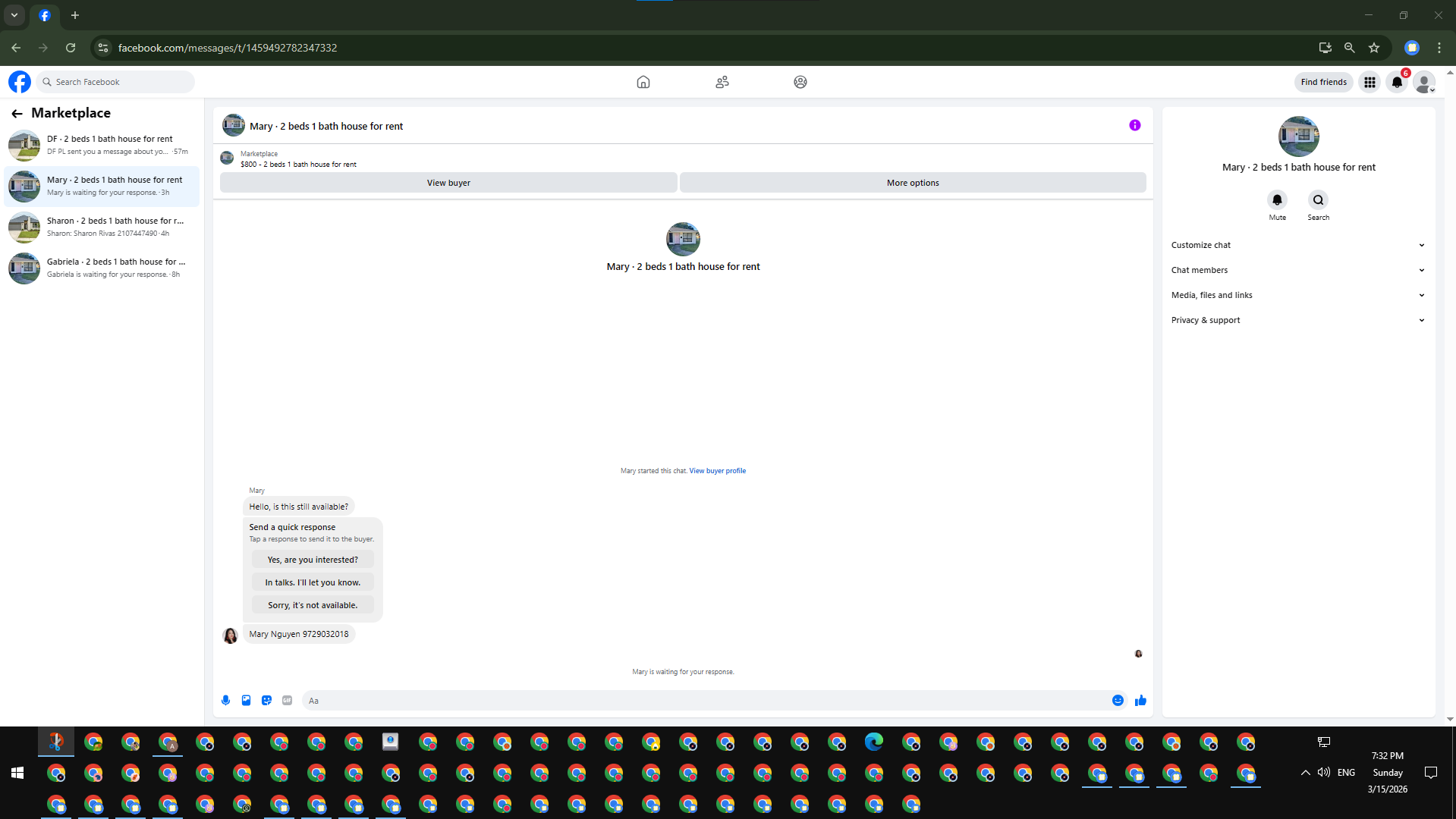This screenshot has height=819, width=1456.
Task: Open the View buyer profile link
Action: tap(717, 471)
